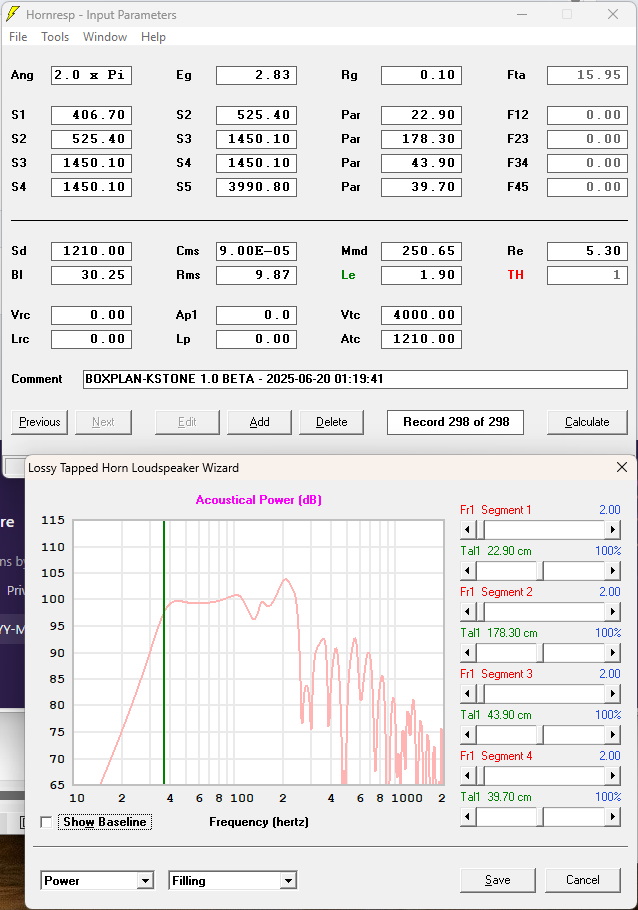Click the Tal1 43.90 cm slider thumb

click(x=540, y=735)
